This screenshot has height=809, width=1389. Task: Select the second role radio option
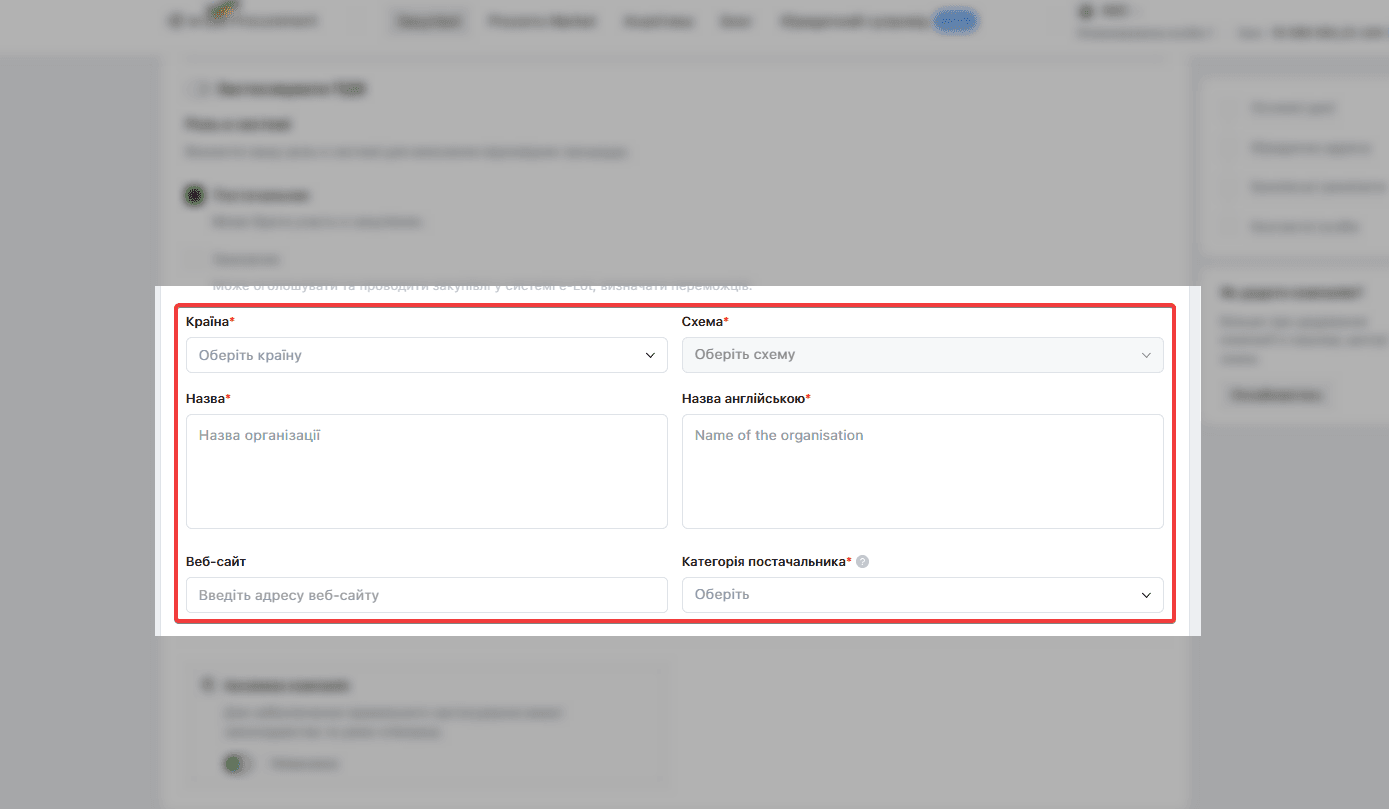point(195,259)
